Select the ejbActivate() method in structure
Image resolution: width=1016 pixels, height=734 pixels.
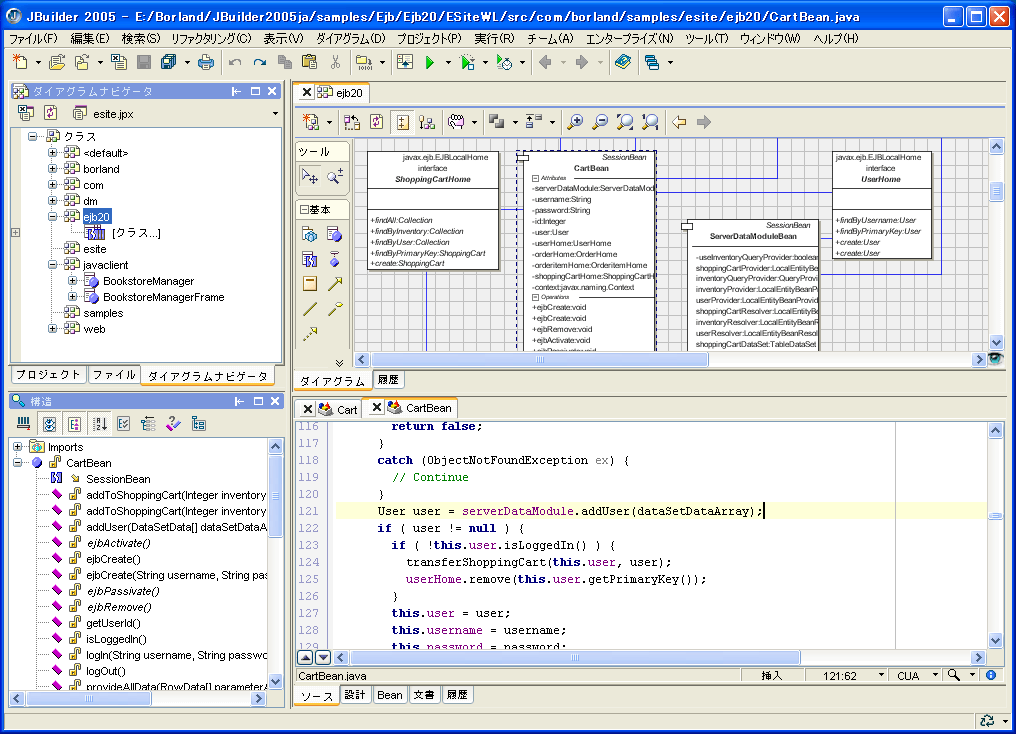tap(118, 543)
